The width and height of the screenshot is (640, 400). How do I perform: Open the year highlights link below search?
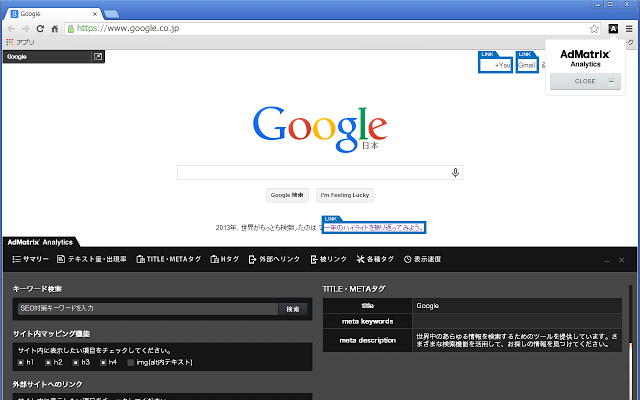tap(374, 227)
